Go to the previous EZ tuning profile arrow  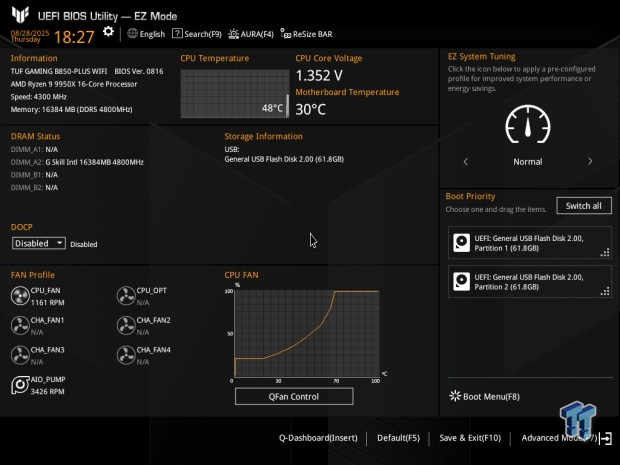tap(465, 161)
